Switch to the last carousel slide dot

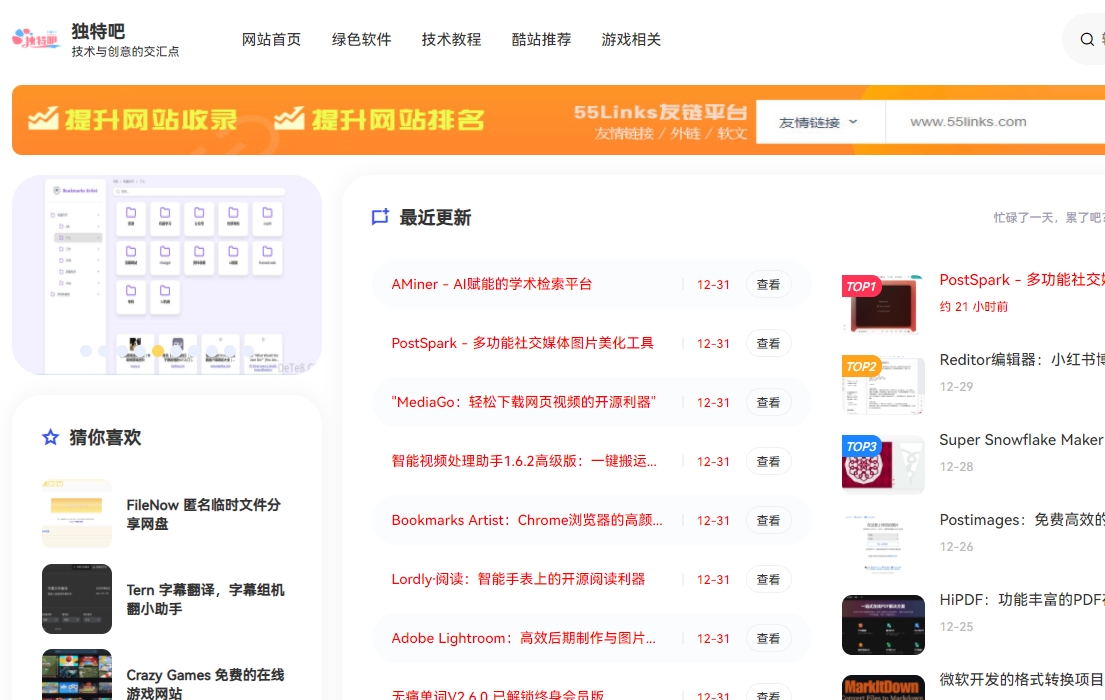pyautogui.click(x=248, y=351)
